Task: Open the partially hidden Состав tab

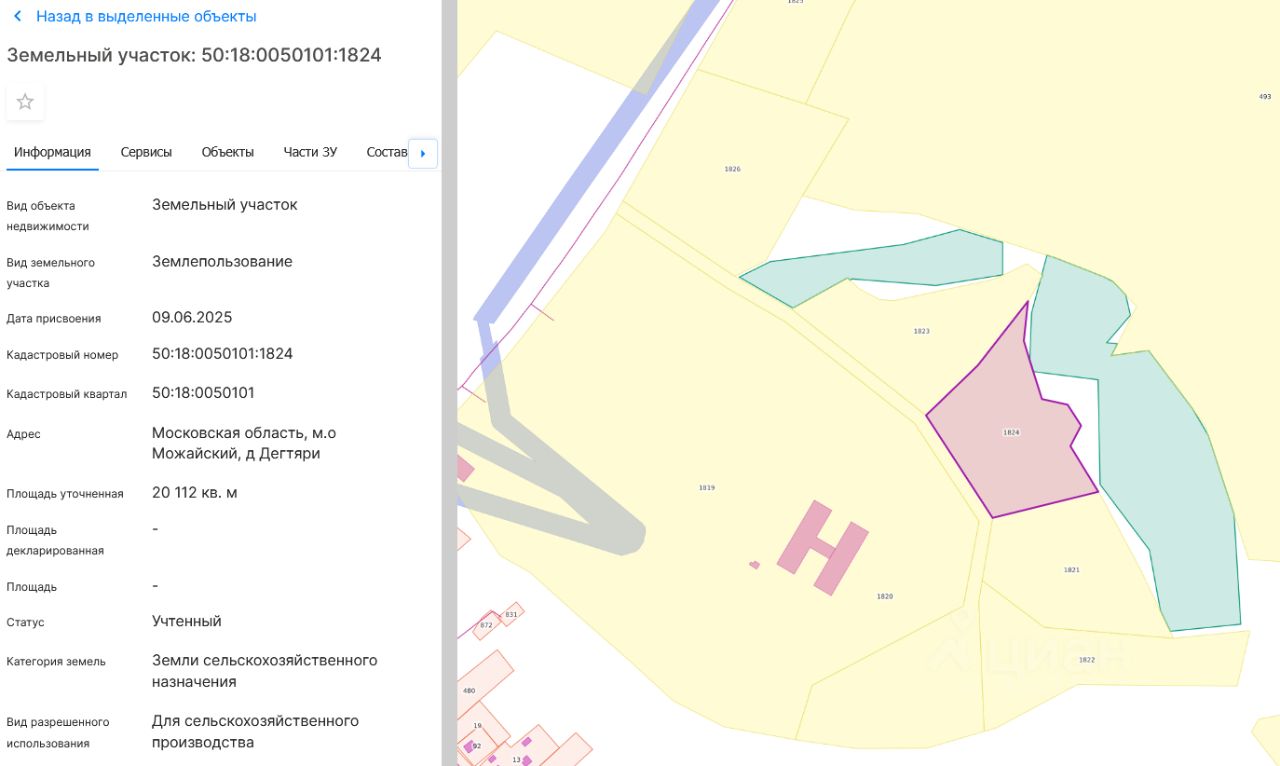Action: point(386,152)
